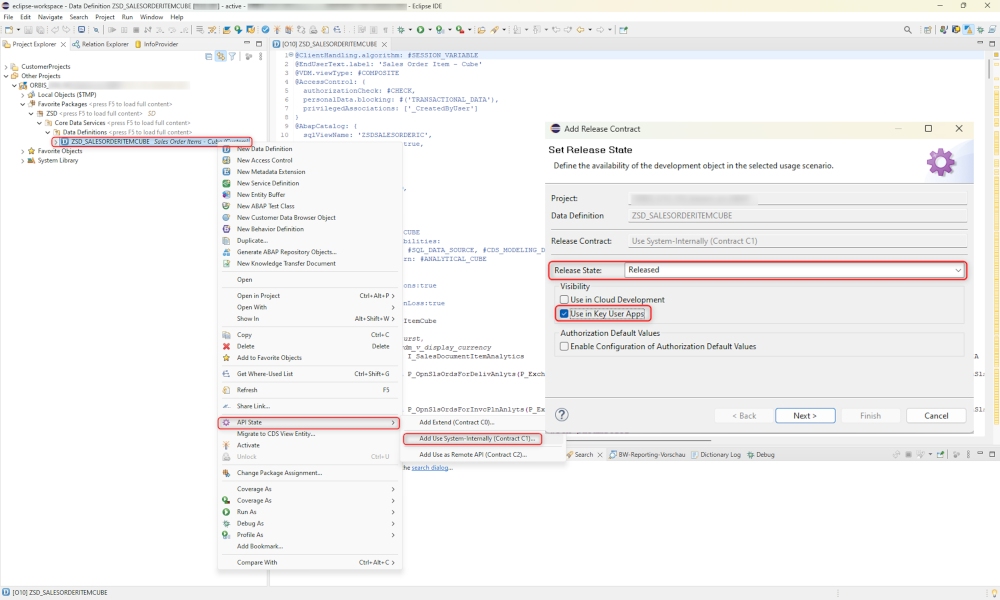Screen dimensions: 1000x600
Task: Enable the Use in Cloud Development checkbox
Action: pos(566,299)
